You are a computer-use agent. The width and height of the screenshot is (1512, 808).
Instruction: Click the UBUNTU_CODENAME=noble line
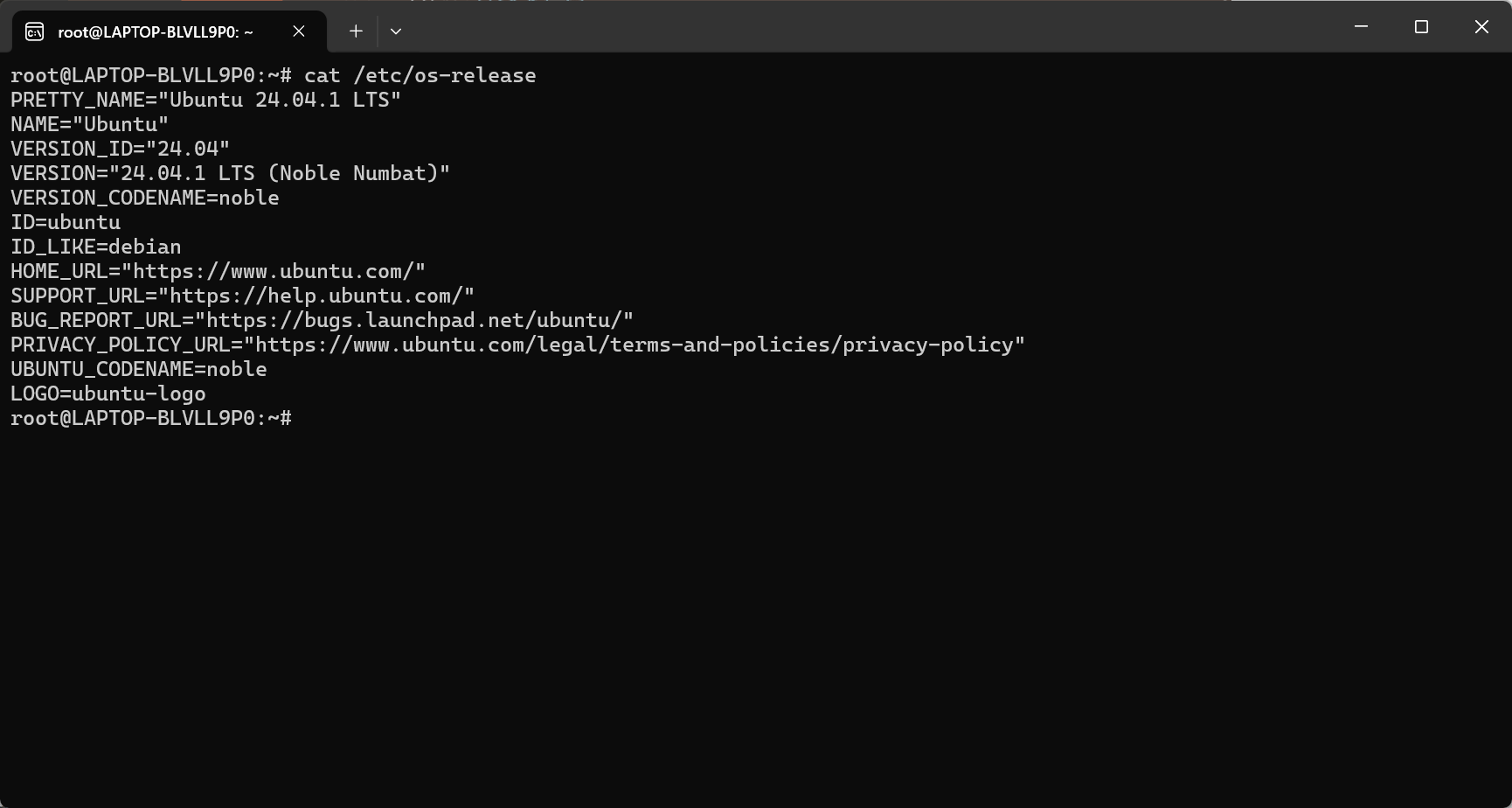(138, 369)
